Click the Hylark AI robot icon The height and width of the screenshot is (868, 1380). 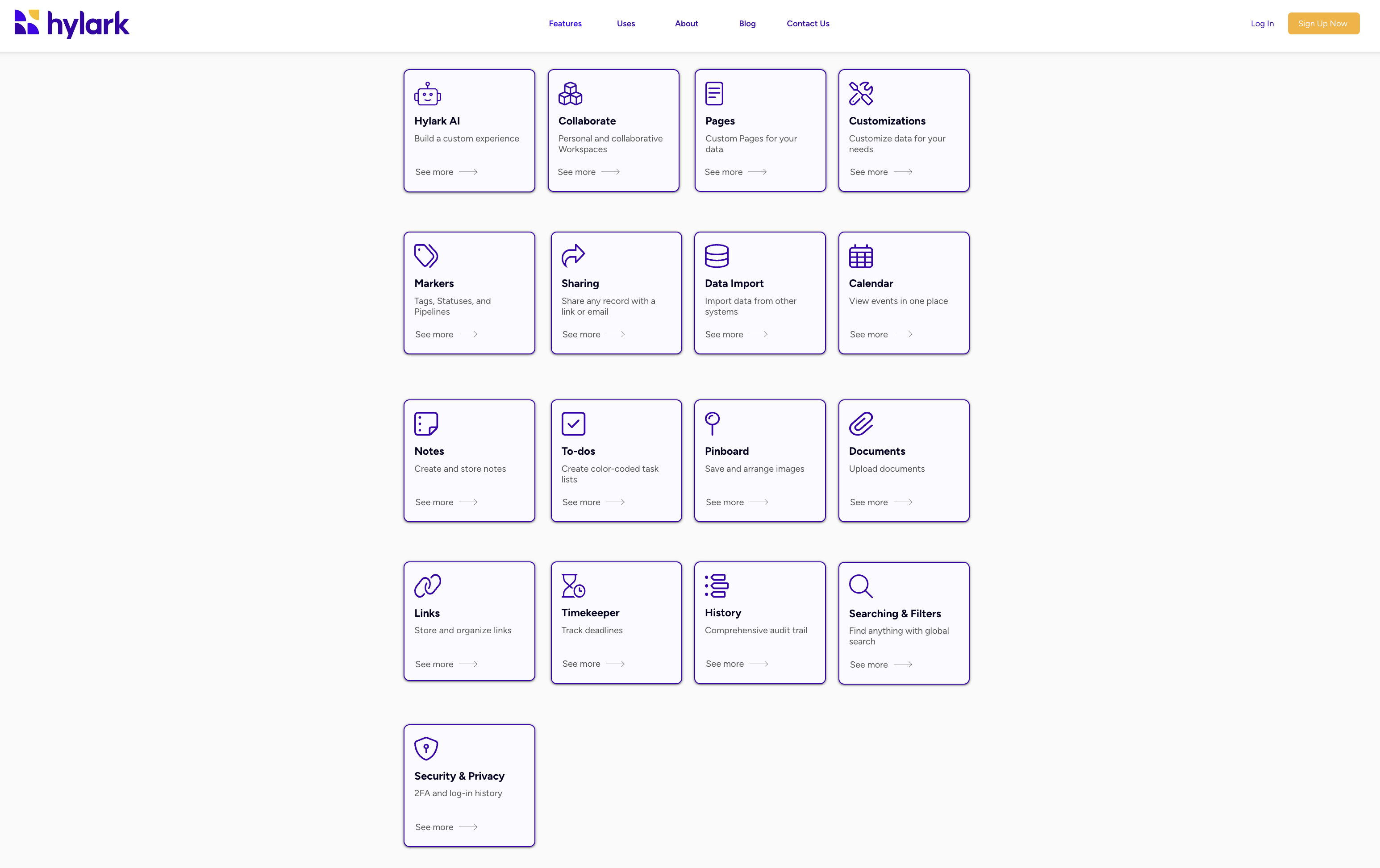point(428,94)
